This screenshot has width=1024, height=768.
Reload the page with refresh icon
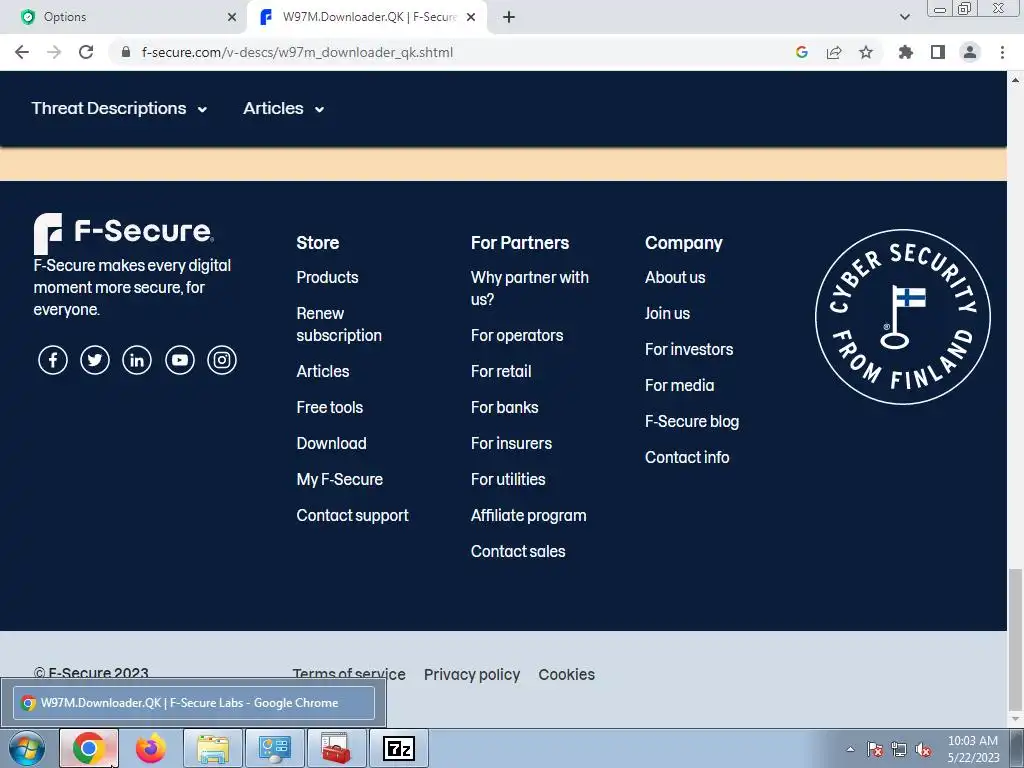tap(86, 52)
